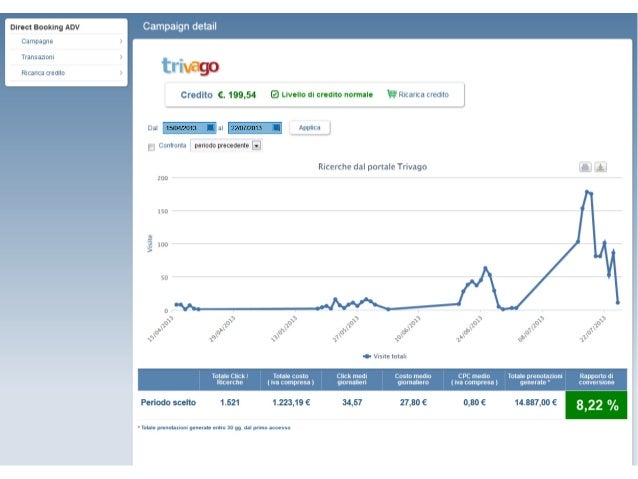
Task: Click the CPC medio column header
Action: click(x=474, y=379)
